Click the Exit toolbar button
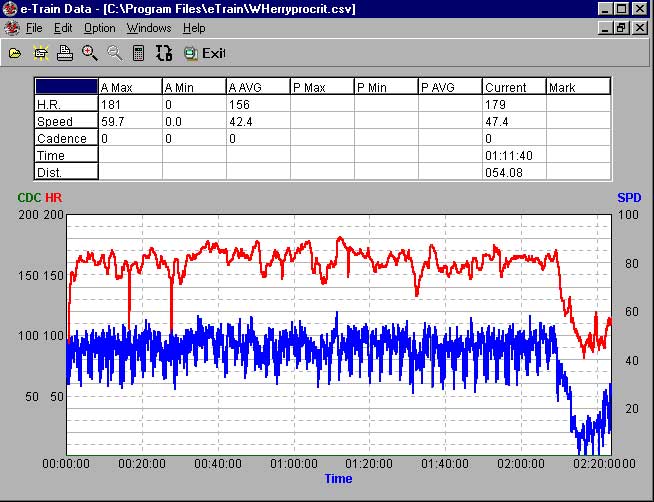654x502 pixels. click(204, 53)
